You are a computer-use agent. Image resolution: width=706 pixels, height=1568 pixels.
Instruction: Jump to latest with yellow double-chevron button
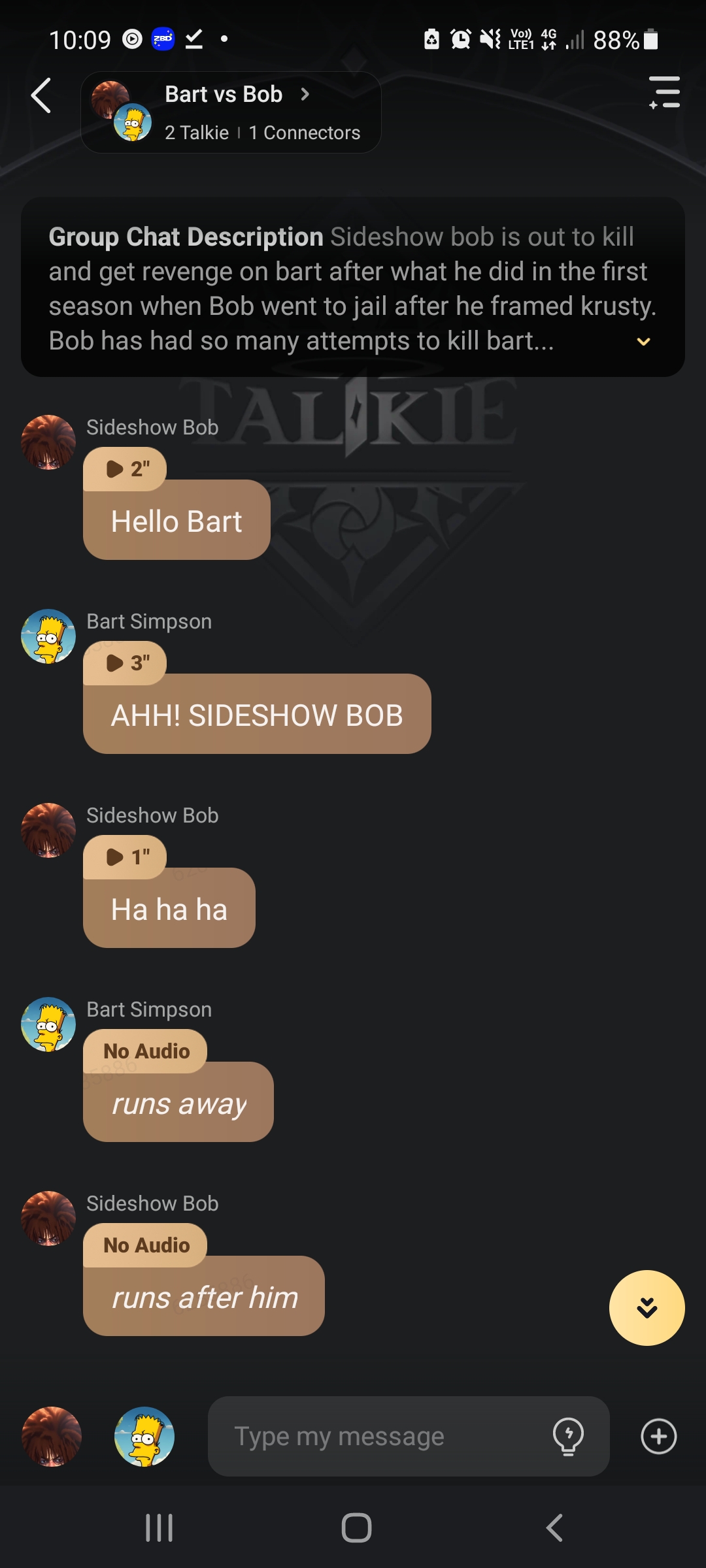point(647,1307)
